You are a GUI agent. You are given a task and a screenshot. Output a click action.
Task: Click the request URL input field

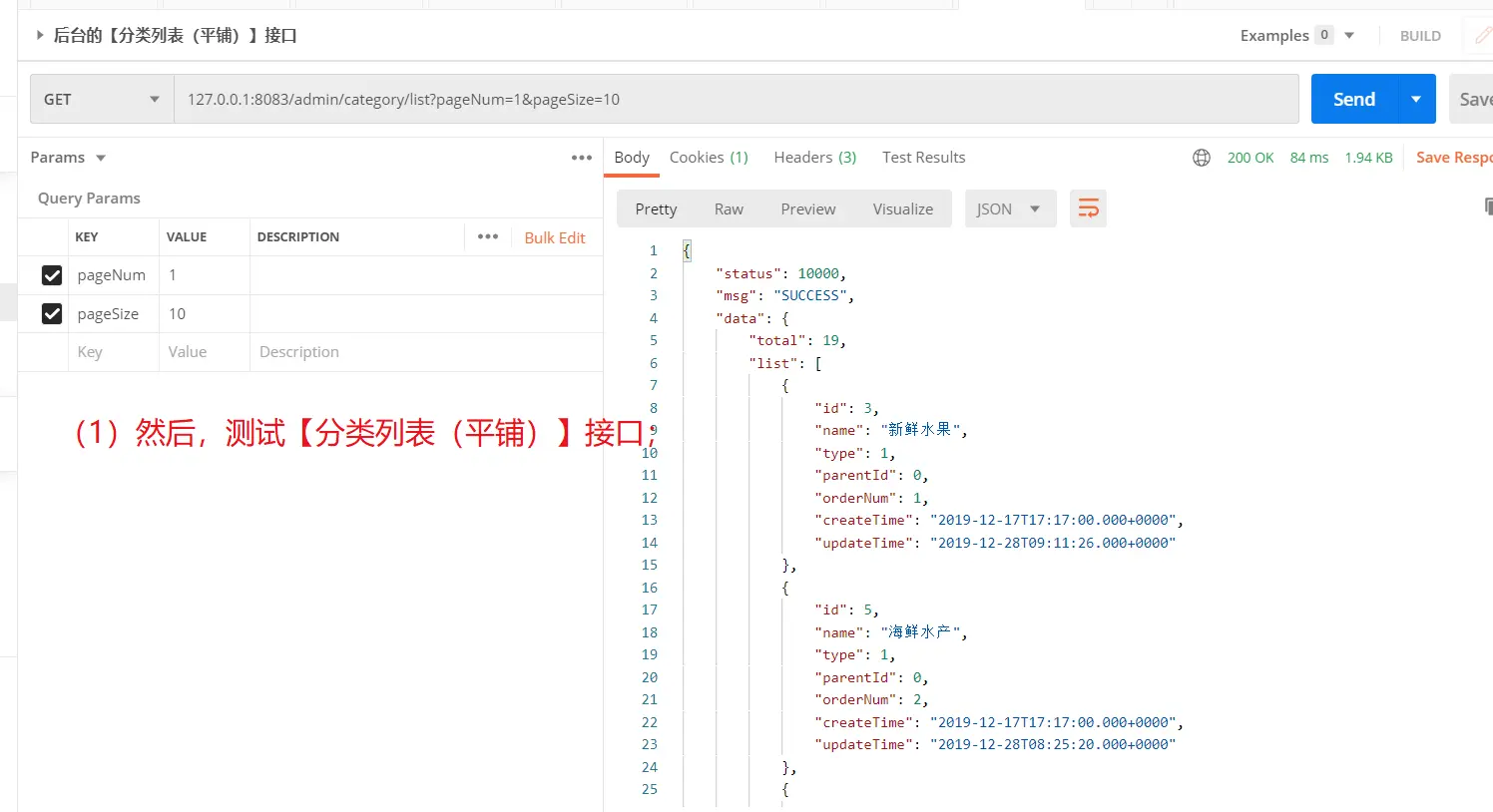point(736,99)
